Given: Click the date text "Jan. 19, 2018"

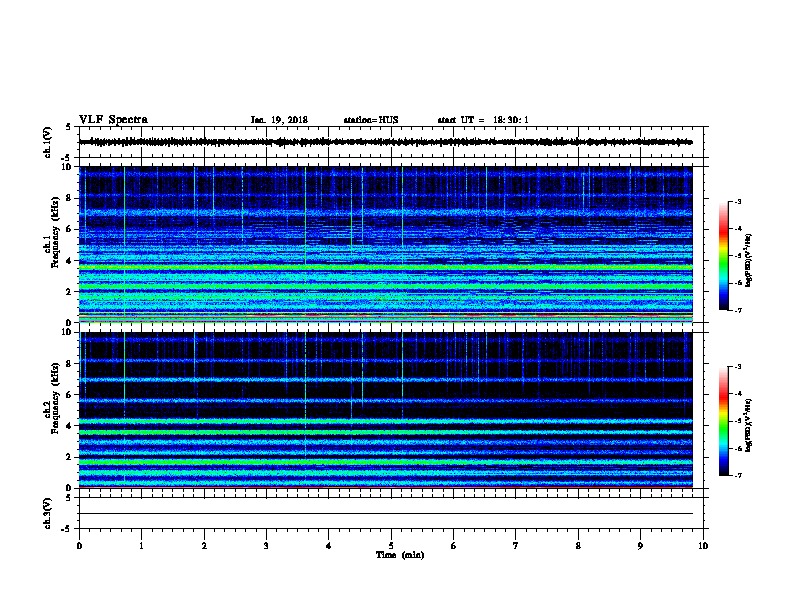Looking at the screenshot, I should pyautogui.click(x=279, y=120).
